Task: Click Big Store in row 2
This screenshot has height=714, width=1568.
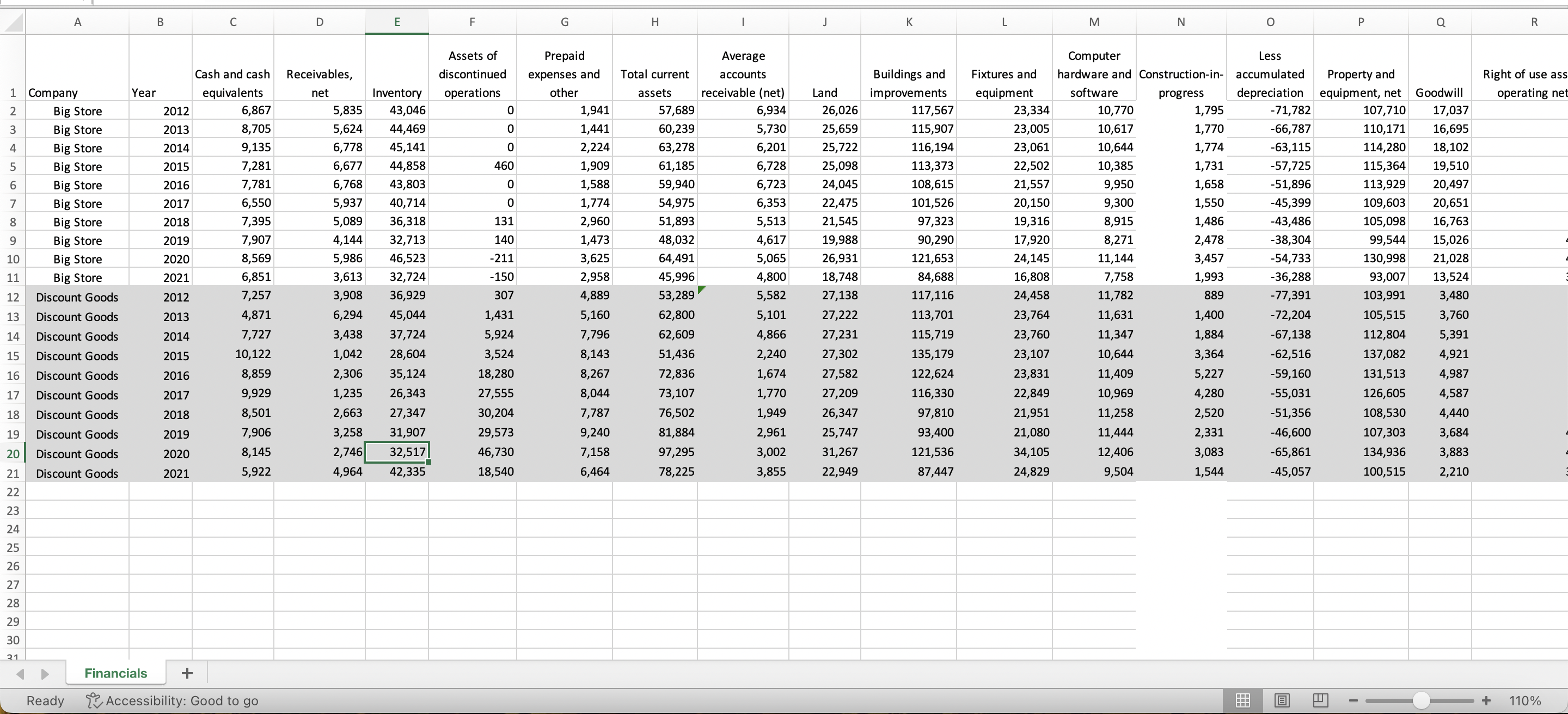Action: 77,110
